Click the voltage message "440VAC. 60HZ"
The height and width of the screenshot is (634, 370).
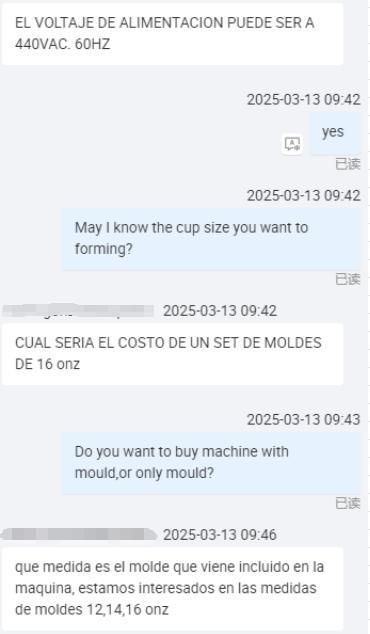click(173, 34)
